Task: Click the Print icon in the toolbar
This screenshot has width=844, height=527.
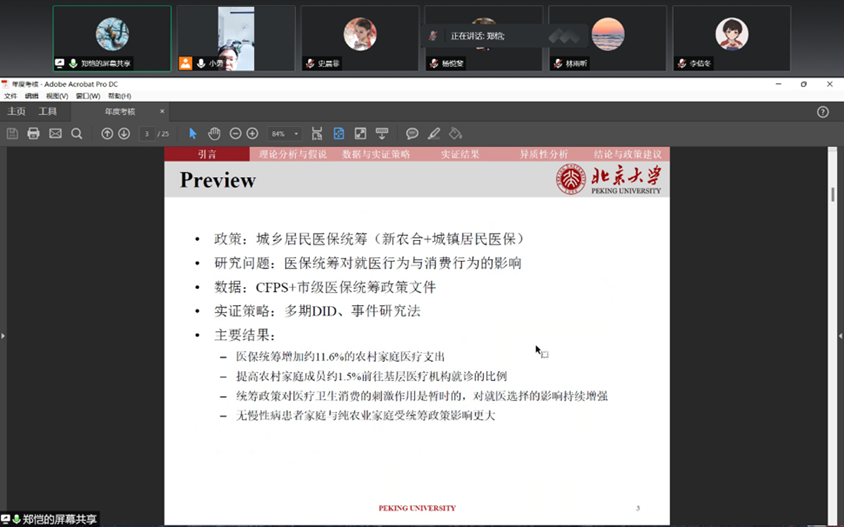Action: (x=33, y=133)
